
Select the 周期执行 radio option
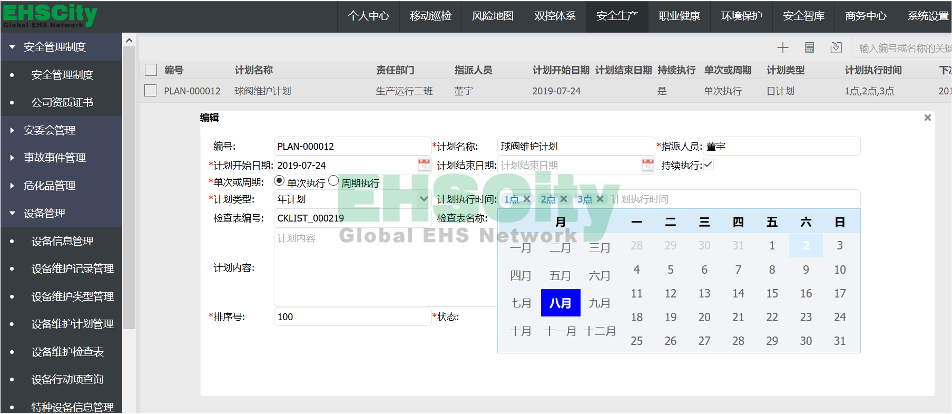coord(334,182)
